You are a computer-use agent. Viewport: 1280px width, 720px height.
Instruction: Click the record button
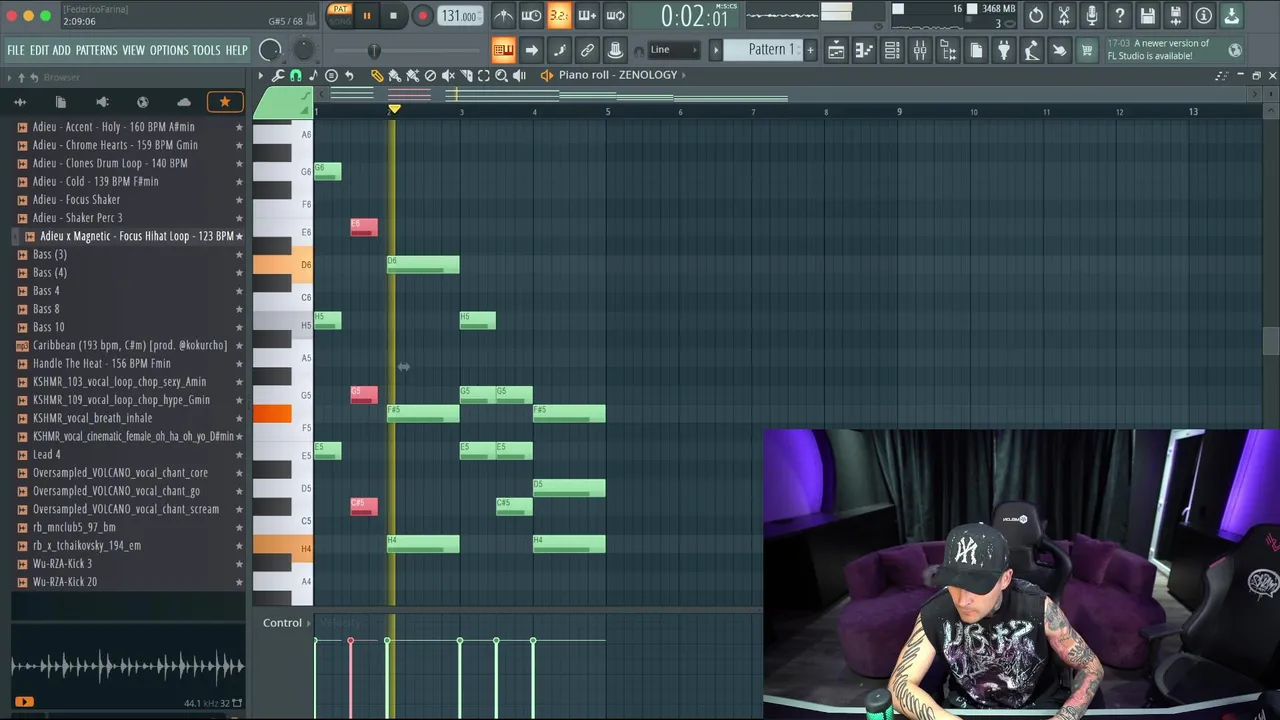[x=422, y=15]
